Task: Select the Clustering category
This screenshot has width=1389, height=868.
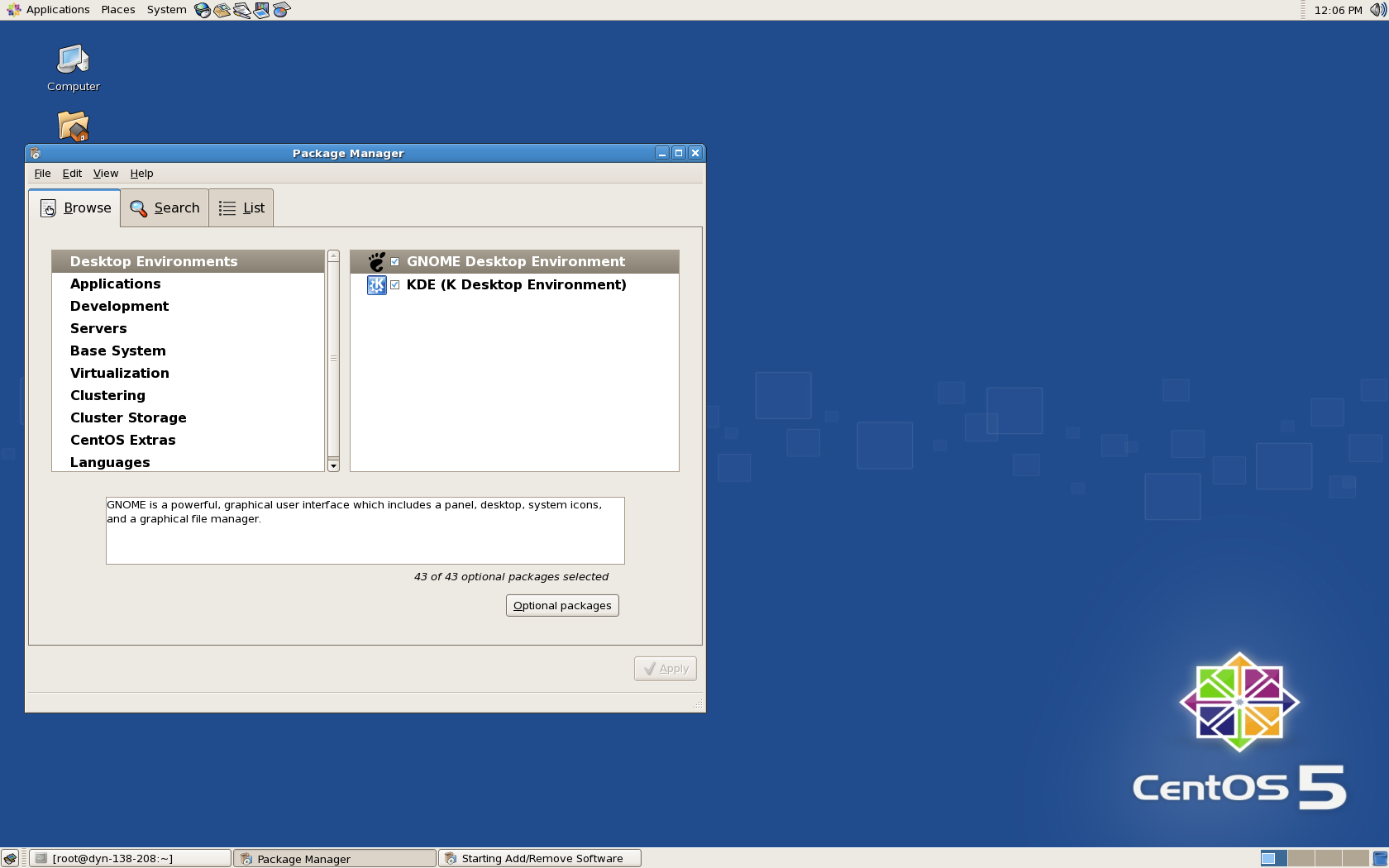Action: (x=189, y=395)
